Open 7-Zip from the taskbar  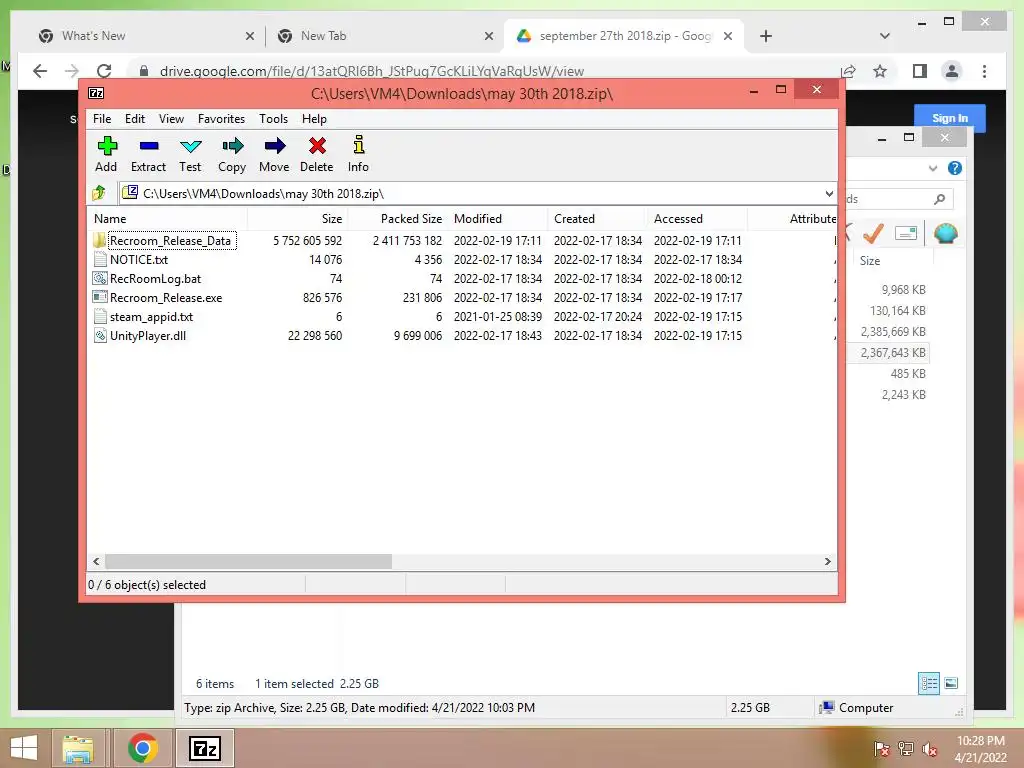(x=204, y=748)
